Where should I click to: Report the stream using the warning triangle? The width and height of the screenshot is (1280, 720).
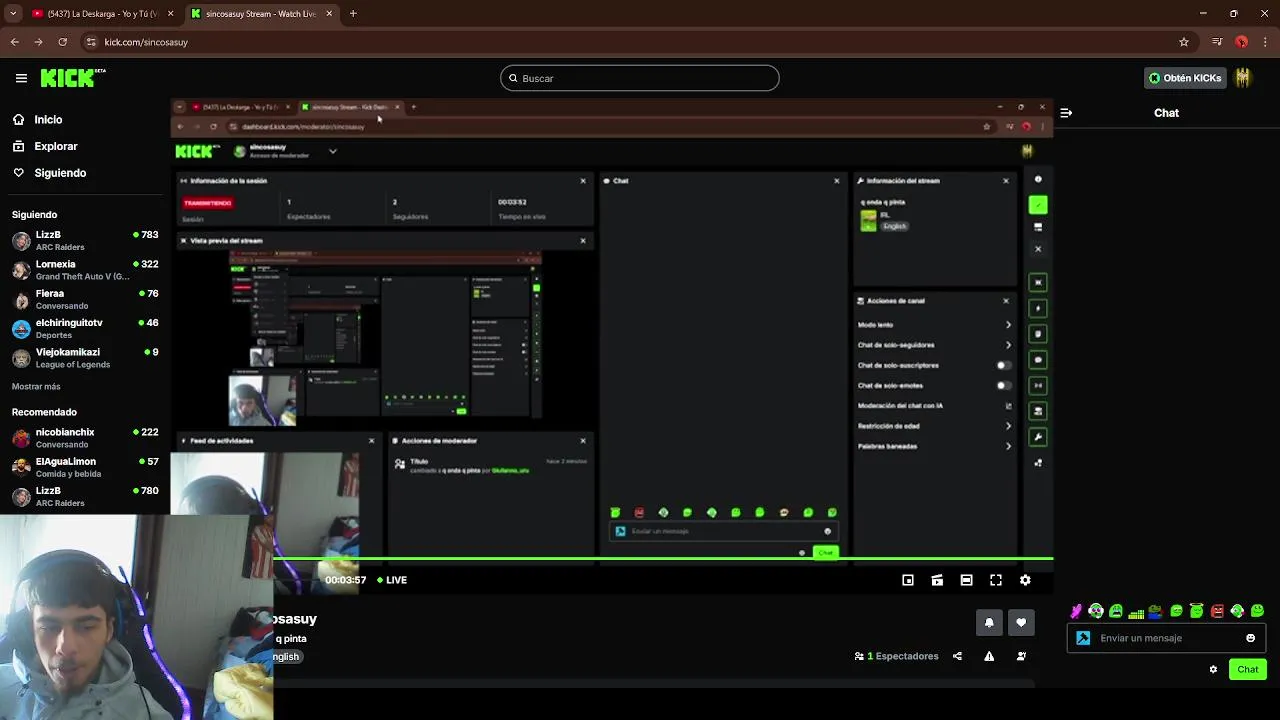[x=989, y=656]
